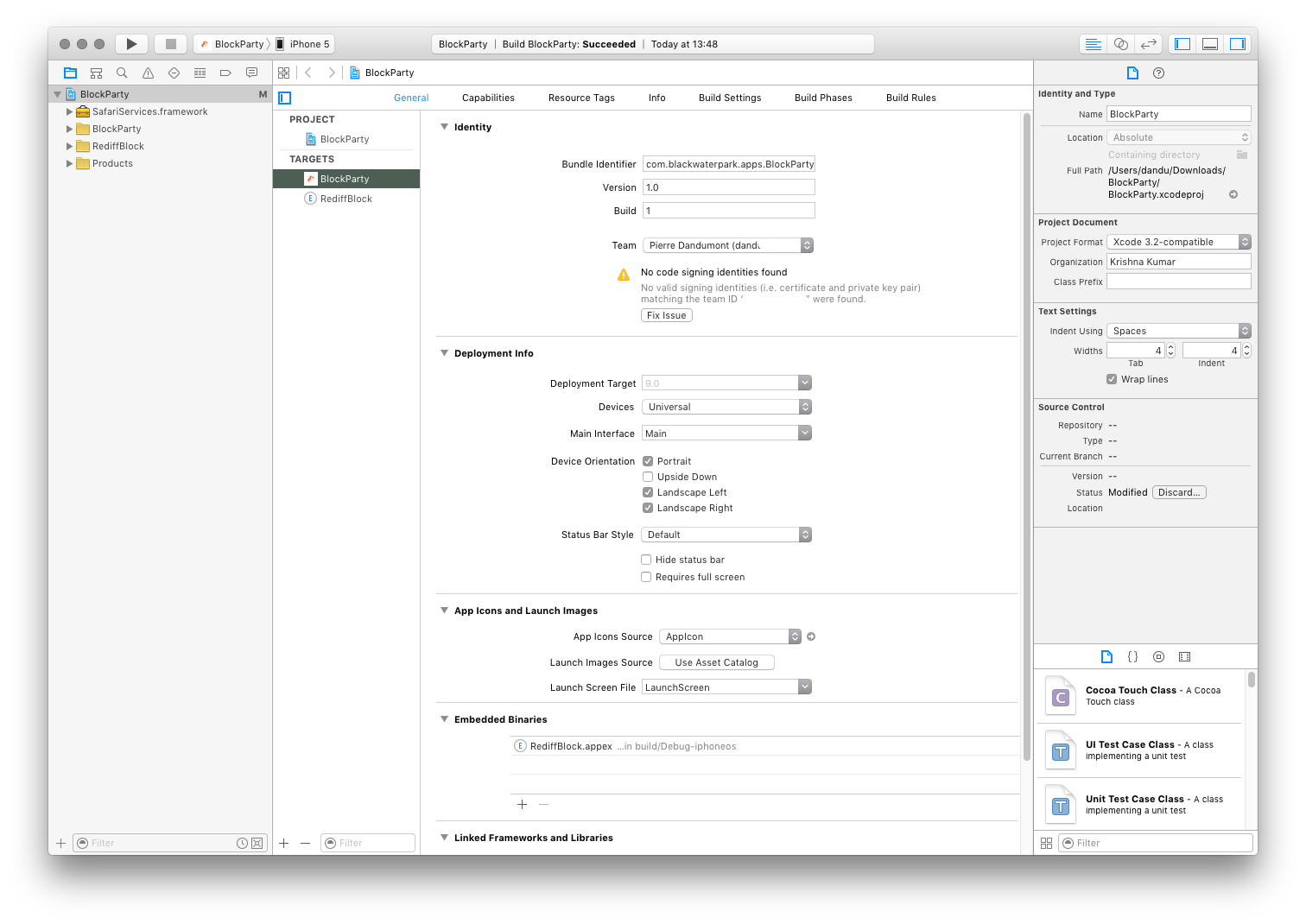Collapse the Identity section
The image size is (1306, 924).
[445, 127]
